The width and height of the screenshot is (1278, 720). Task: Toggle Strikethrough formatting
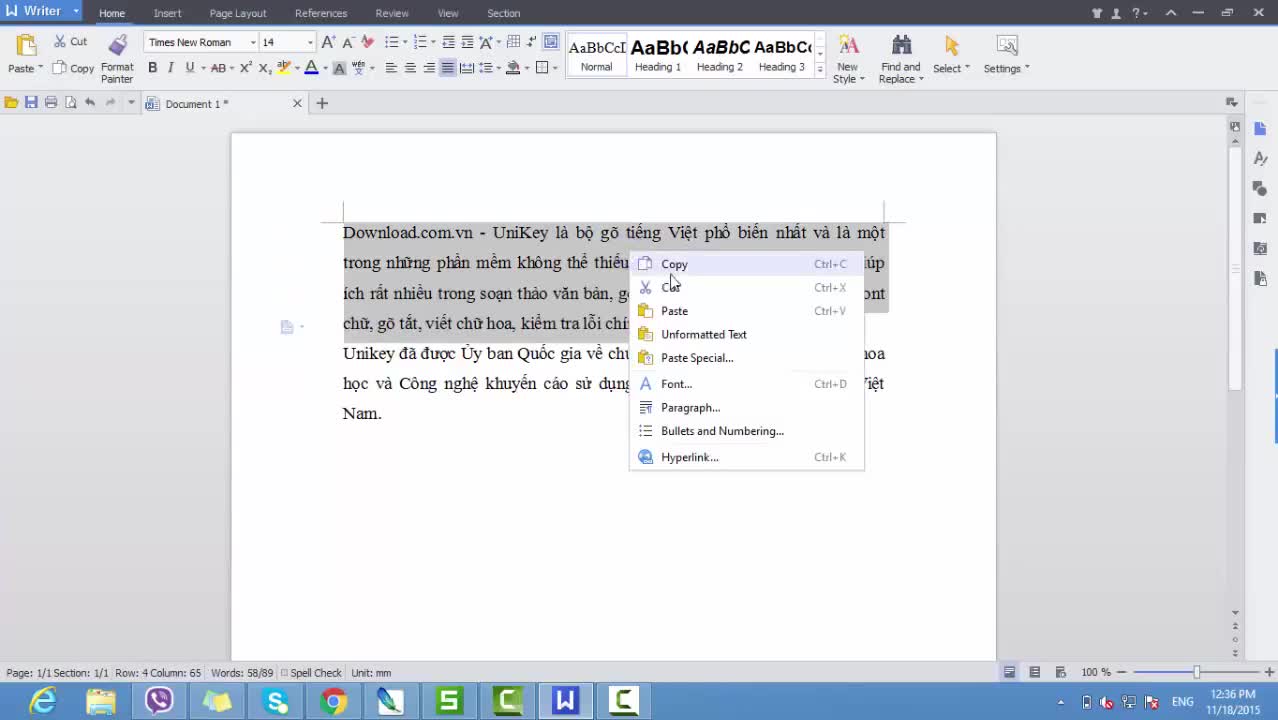[217, 68]
